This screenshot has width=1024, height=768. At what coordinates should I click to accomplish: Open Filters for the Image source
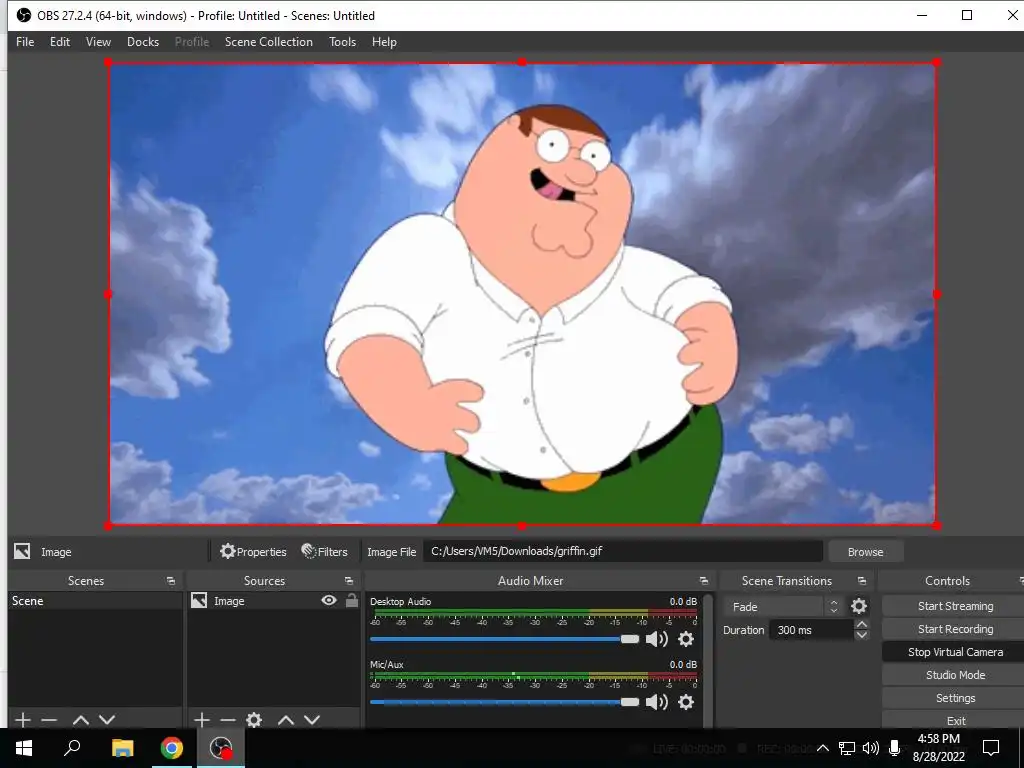point(325,552)
